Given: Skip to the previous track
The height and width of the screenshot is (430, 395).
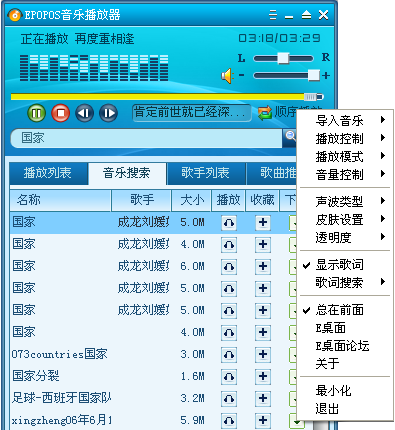Looking at the screenshot, I should [x=84, y=113].
